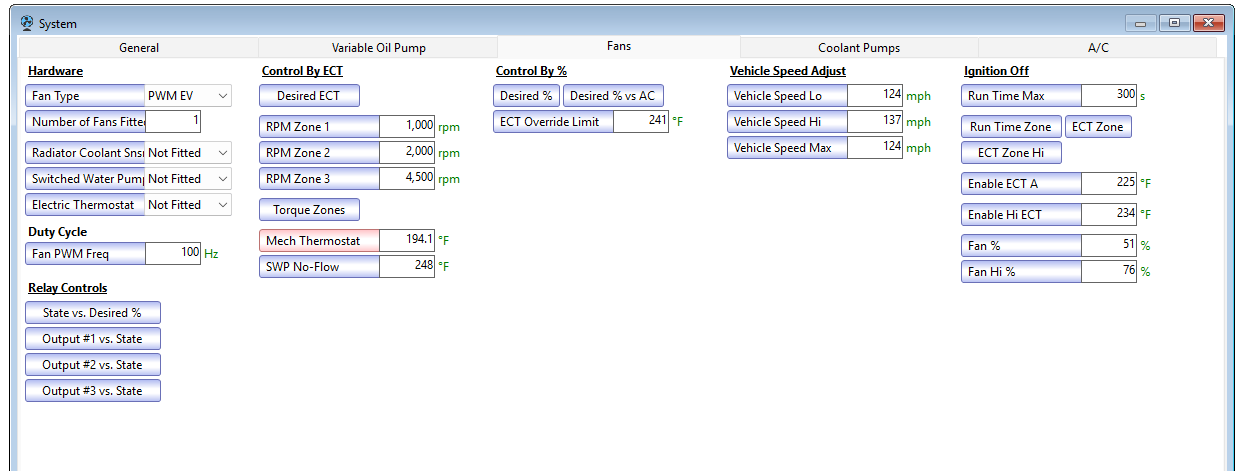Expand the Electric Thermostat dropdown
Screen dimensions: 1252x471
click(x=188, y=205)
